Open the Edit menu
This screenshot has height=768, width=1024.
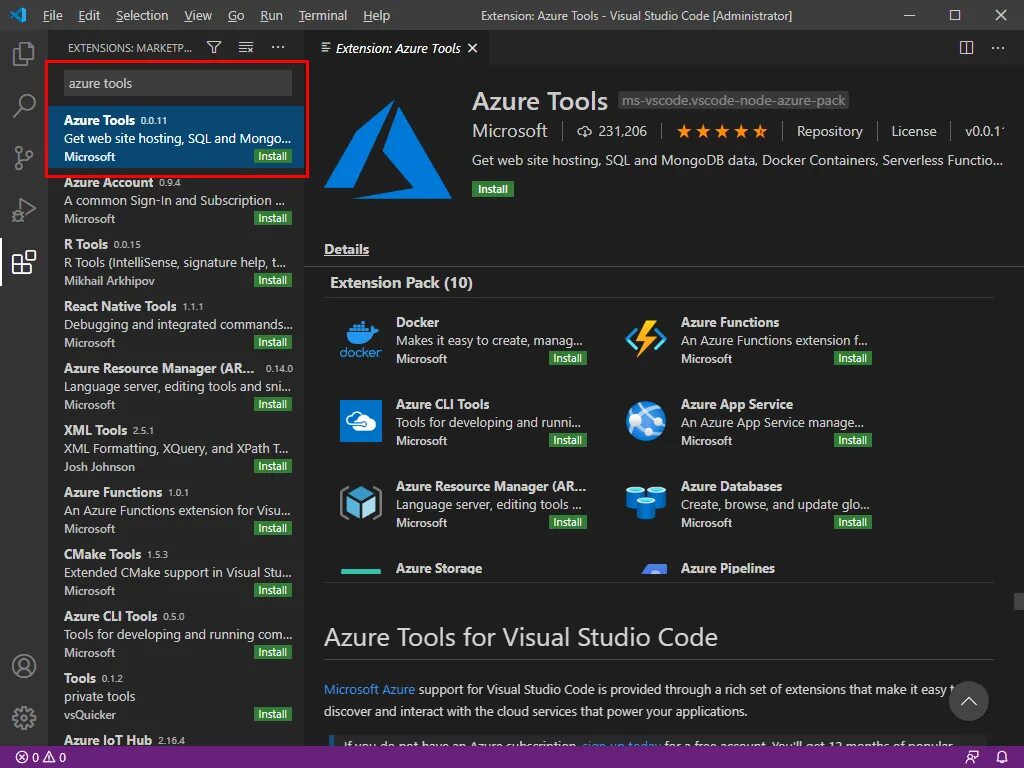(x=89, y=15)
